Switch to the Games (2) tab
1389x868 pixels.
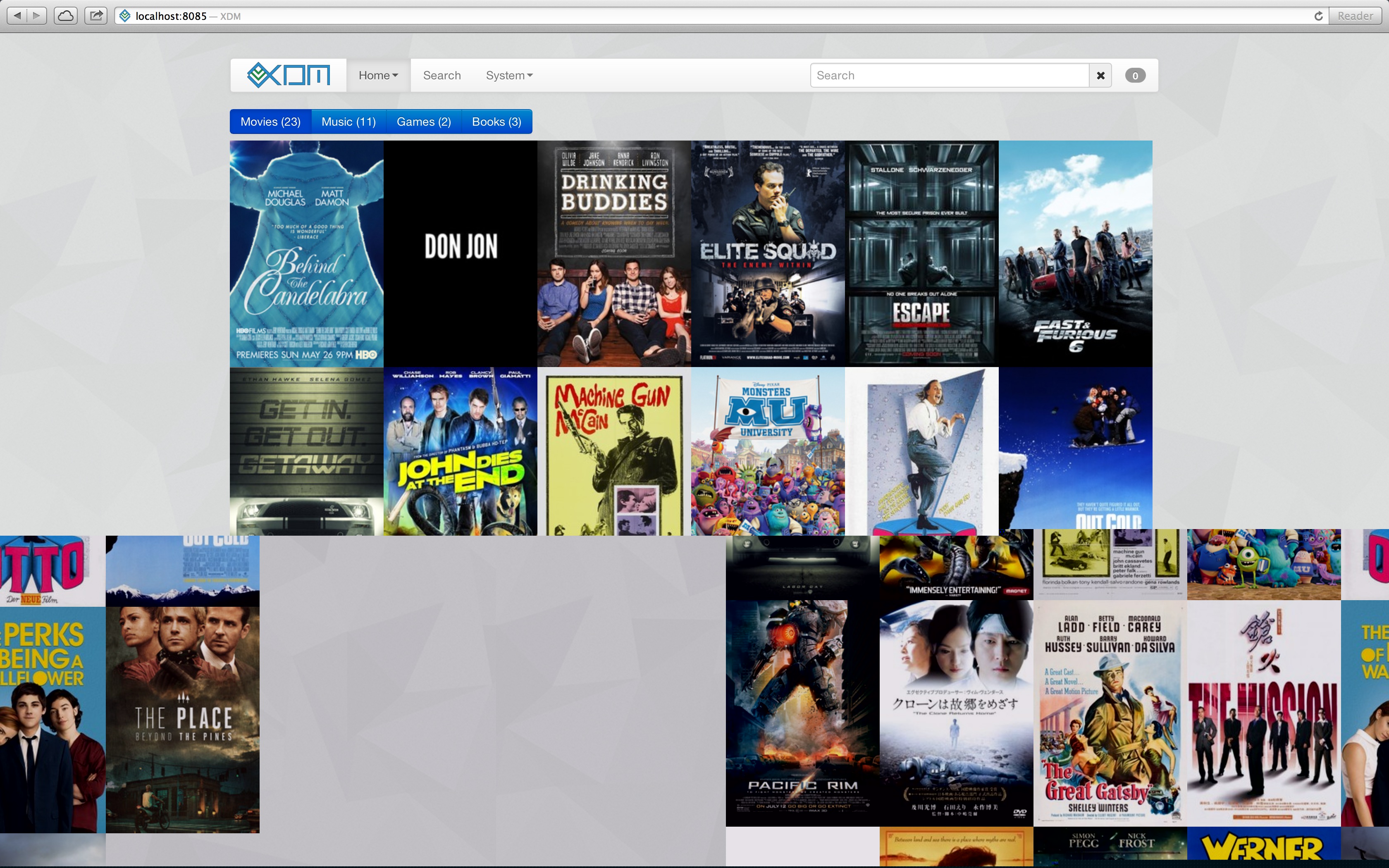(x=424, y=122)
